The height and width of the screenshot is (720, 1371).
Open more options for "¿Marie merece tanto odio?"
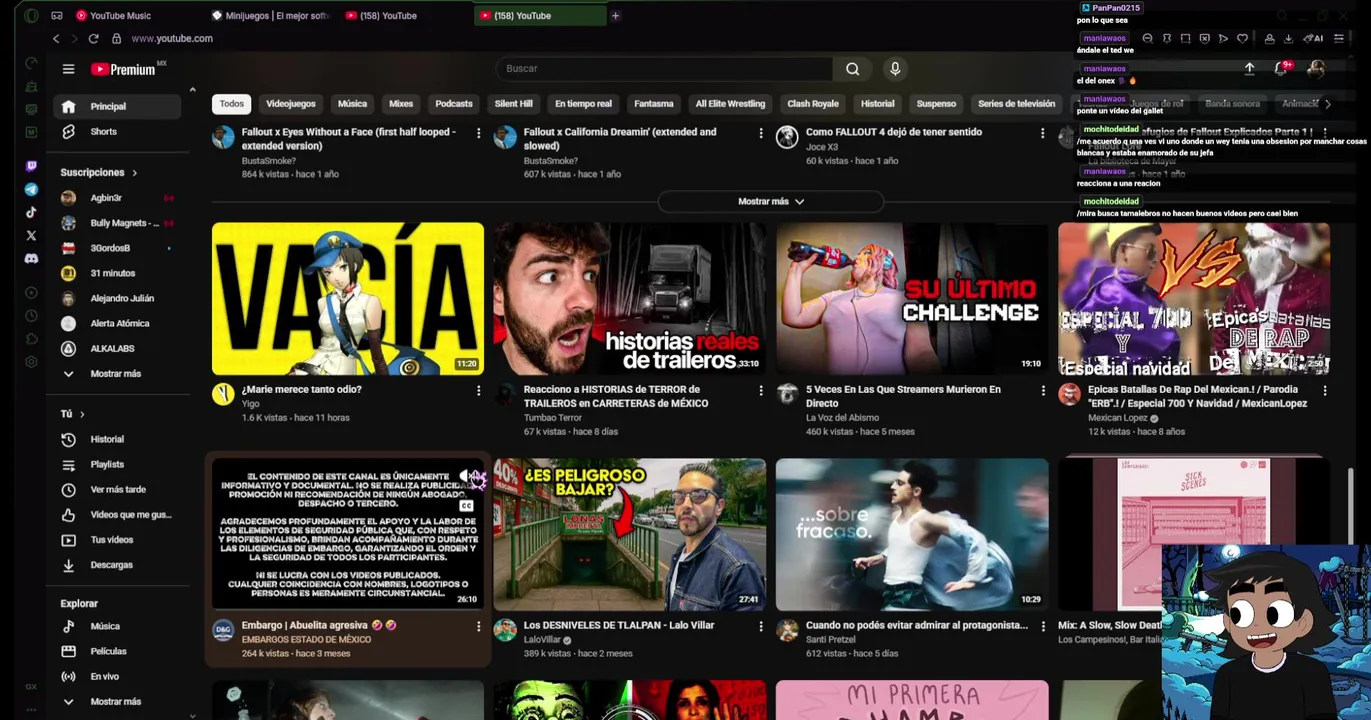coord(478,390)
